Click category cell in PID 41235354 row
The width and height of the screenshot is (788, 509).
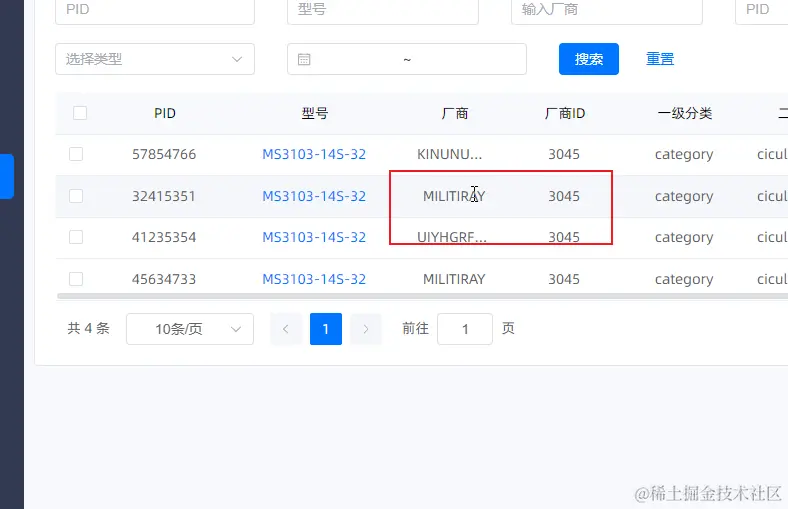click(x=684, y=237)
